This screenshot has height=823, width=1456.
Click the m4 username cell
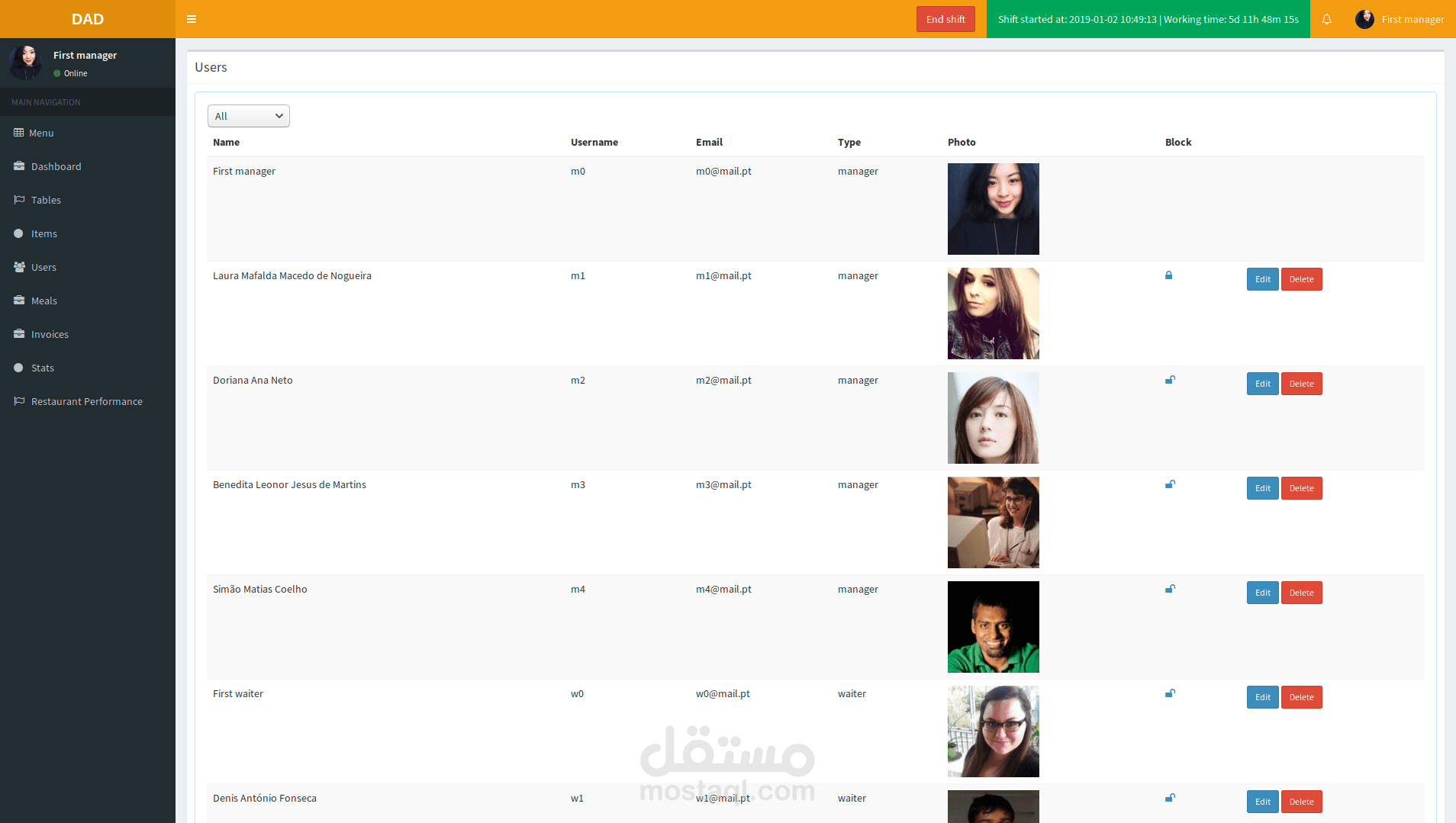[578, 589]
